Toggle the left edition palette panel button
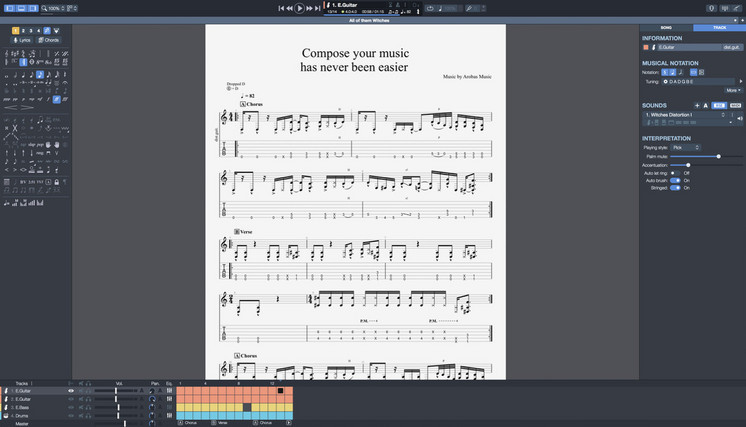Screen dimensions: 746x427 point(10,8)
